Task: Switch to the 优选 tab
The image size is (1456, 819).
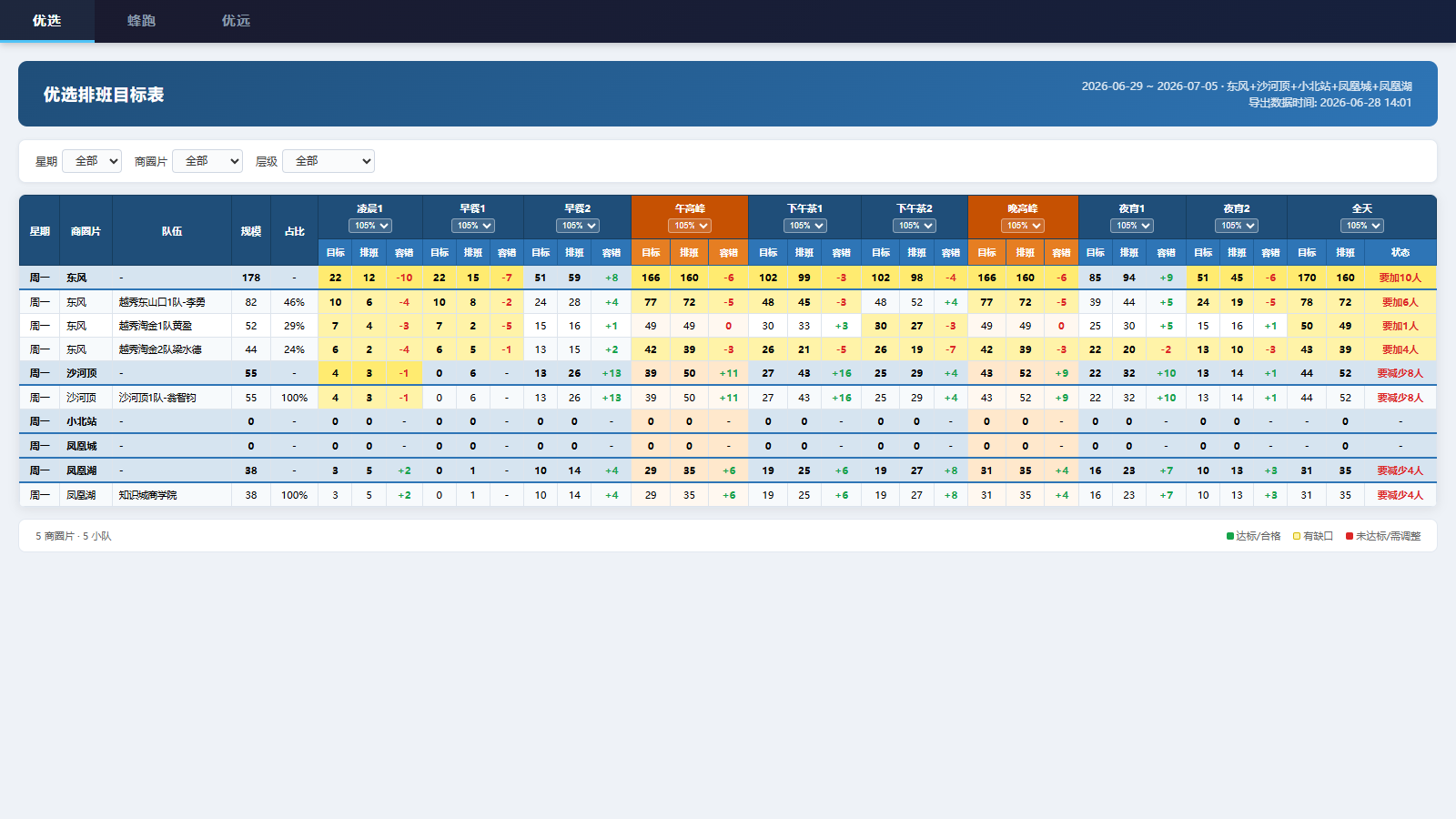Action: click(46, 21)
